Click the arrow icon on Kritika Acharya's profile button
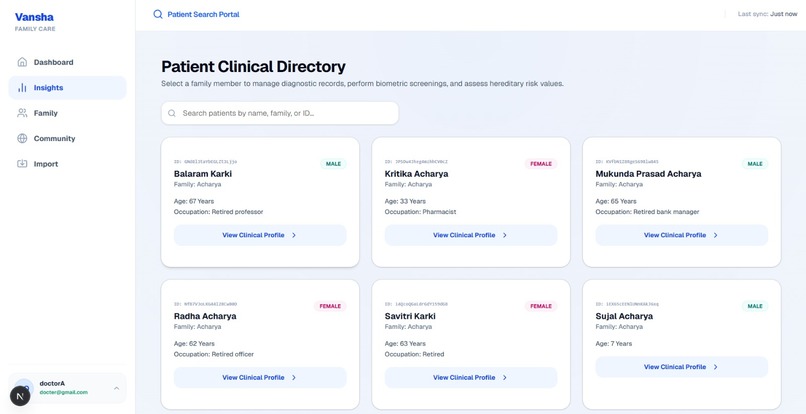Viewport: 806px width, 414px height. 505,235
